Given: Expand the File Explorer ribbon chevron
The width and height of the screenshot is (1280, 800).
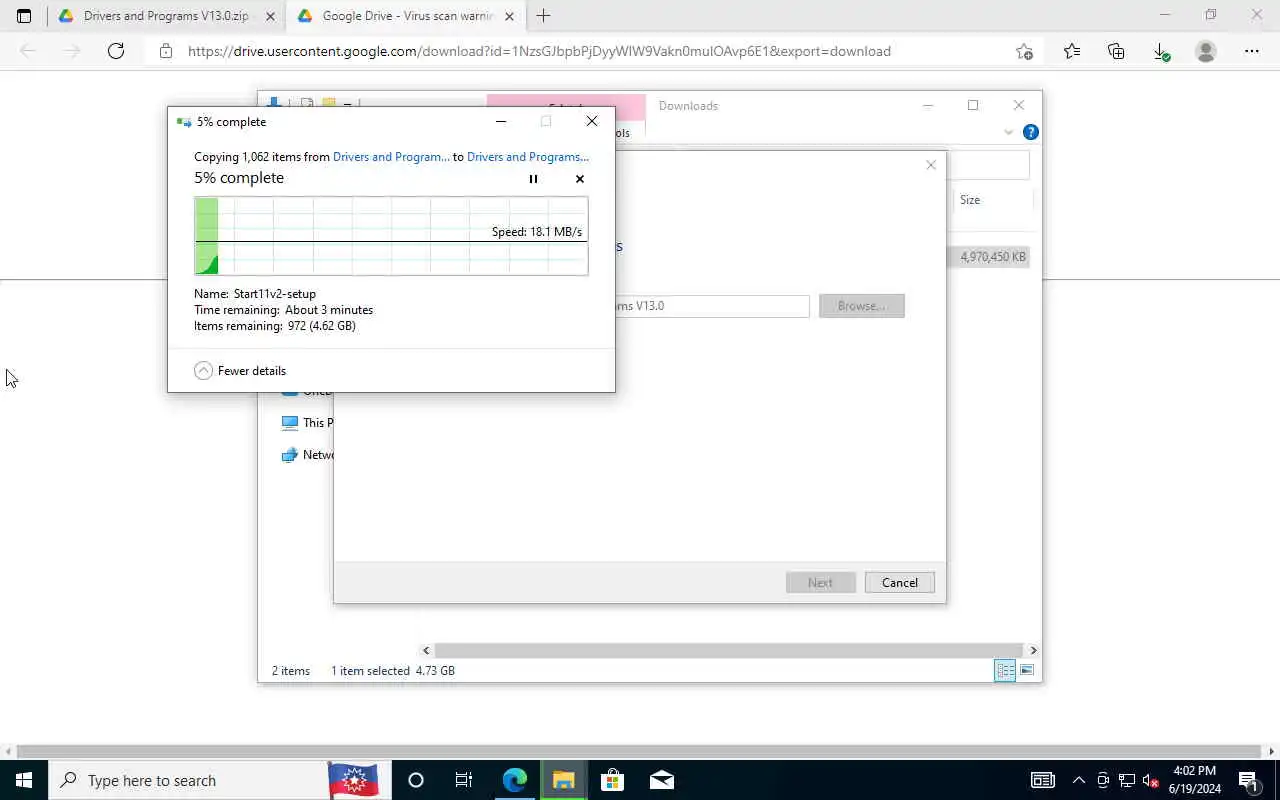Looking at the screenshot, I should (1008, 132).
